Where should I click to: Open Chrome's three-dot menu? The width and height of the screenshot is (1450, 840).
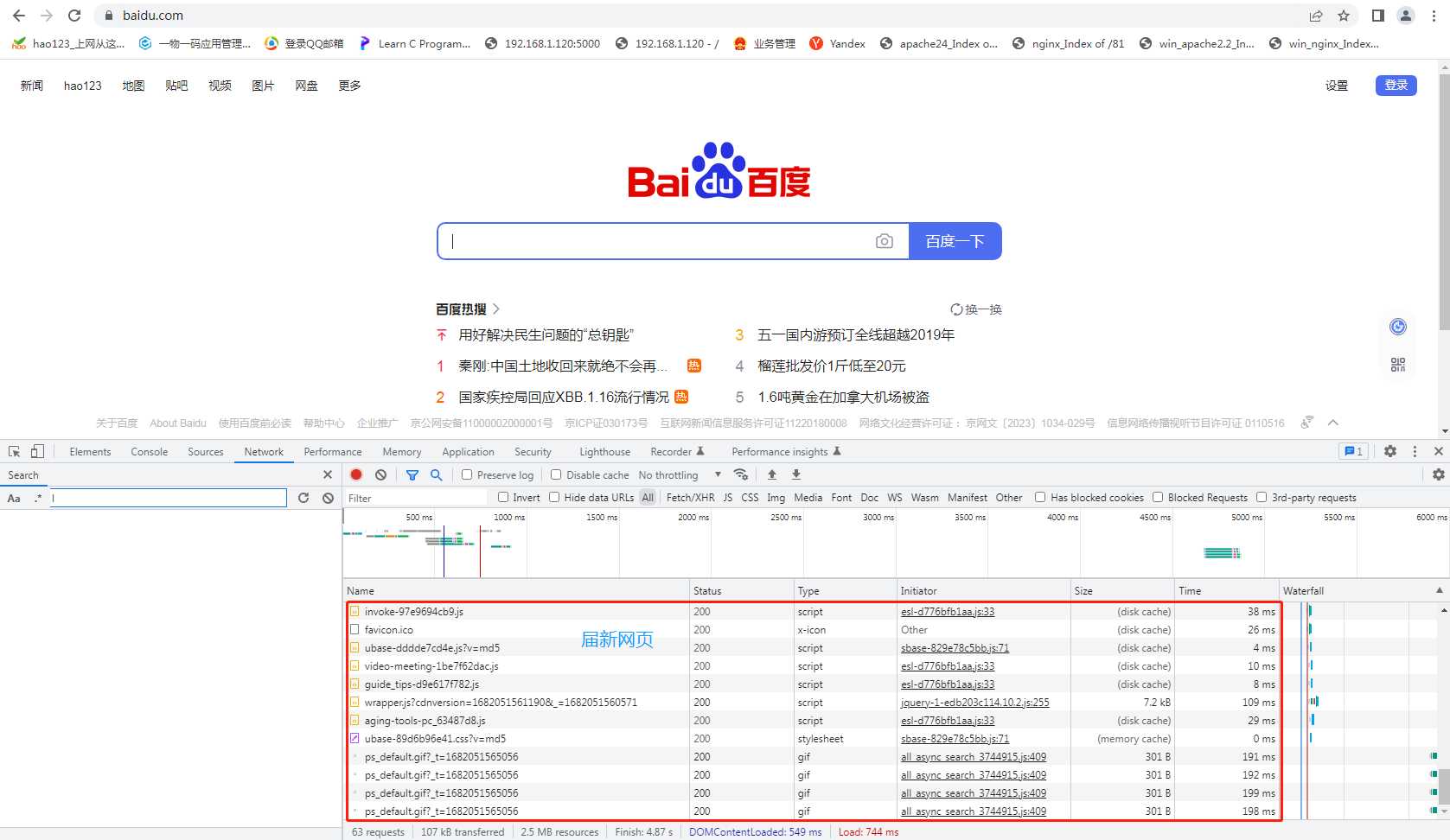point(1434,16)
